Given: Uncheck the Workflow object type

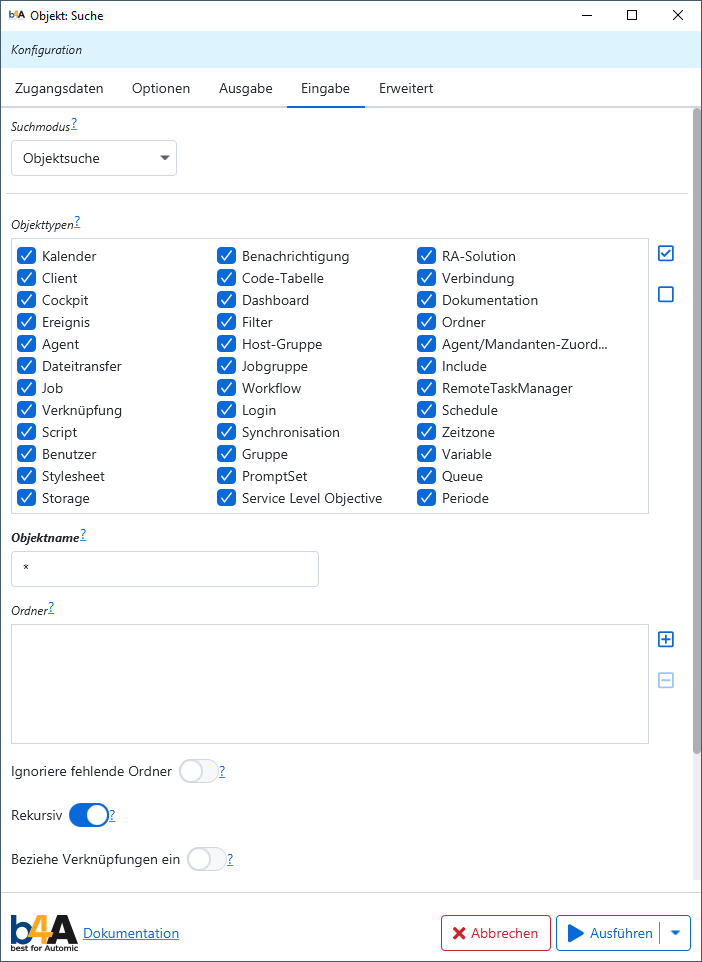Looking at the screenshot, I should [x=226, y=388].
